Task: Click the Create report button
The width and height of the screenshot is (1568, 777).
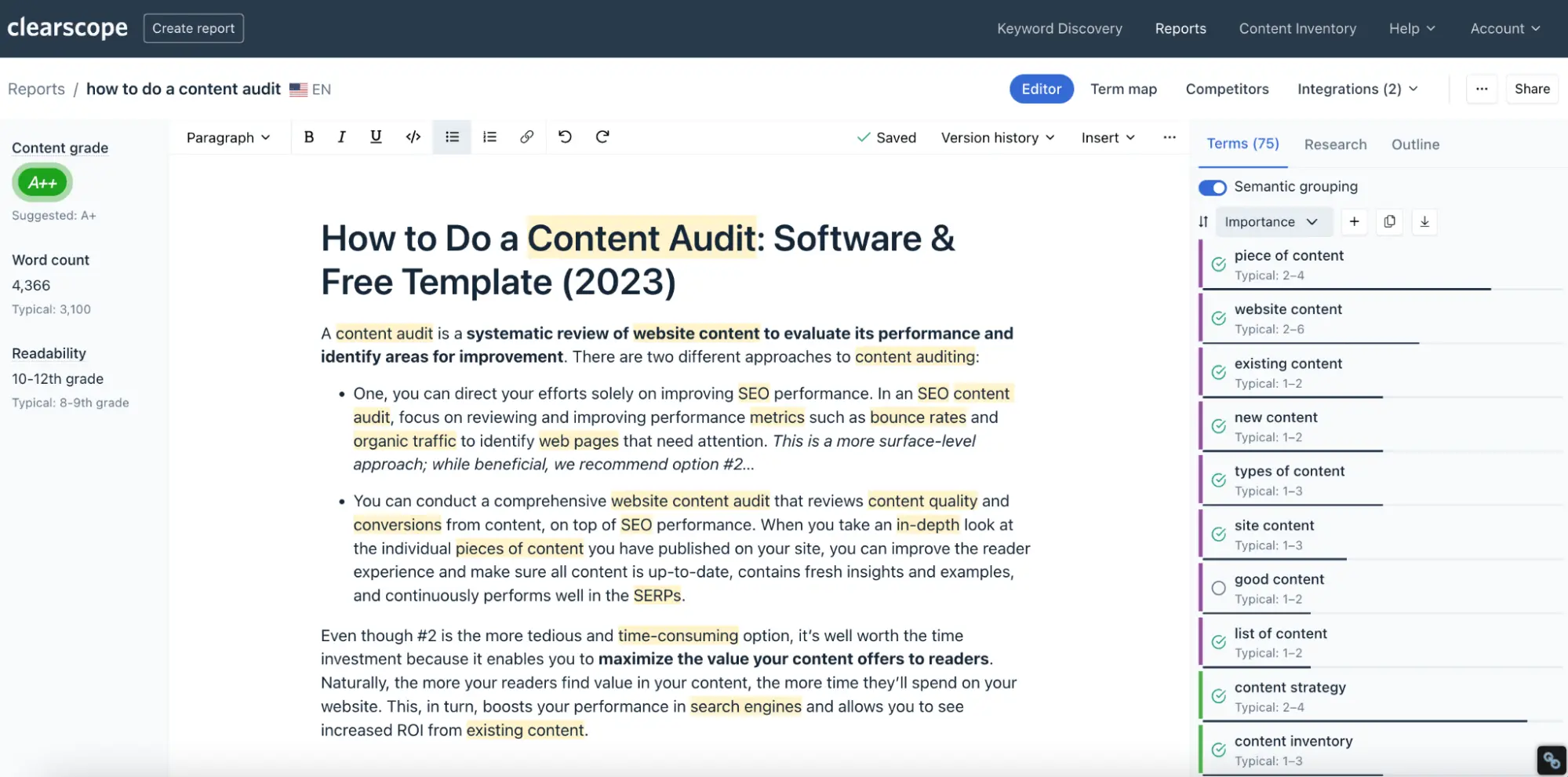Action: pyautogui.click(x=193, y=27)
